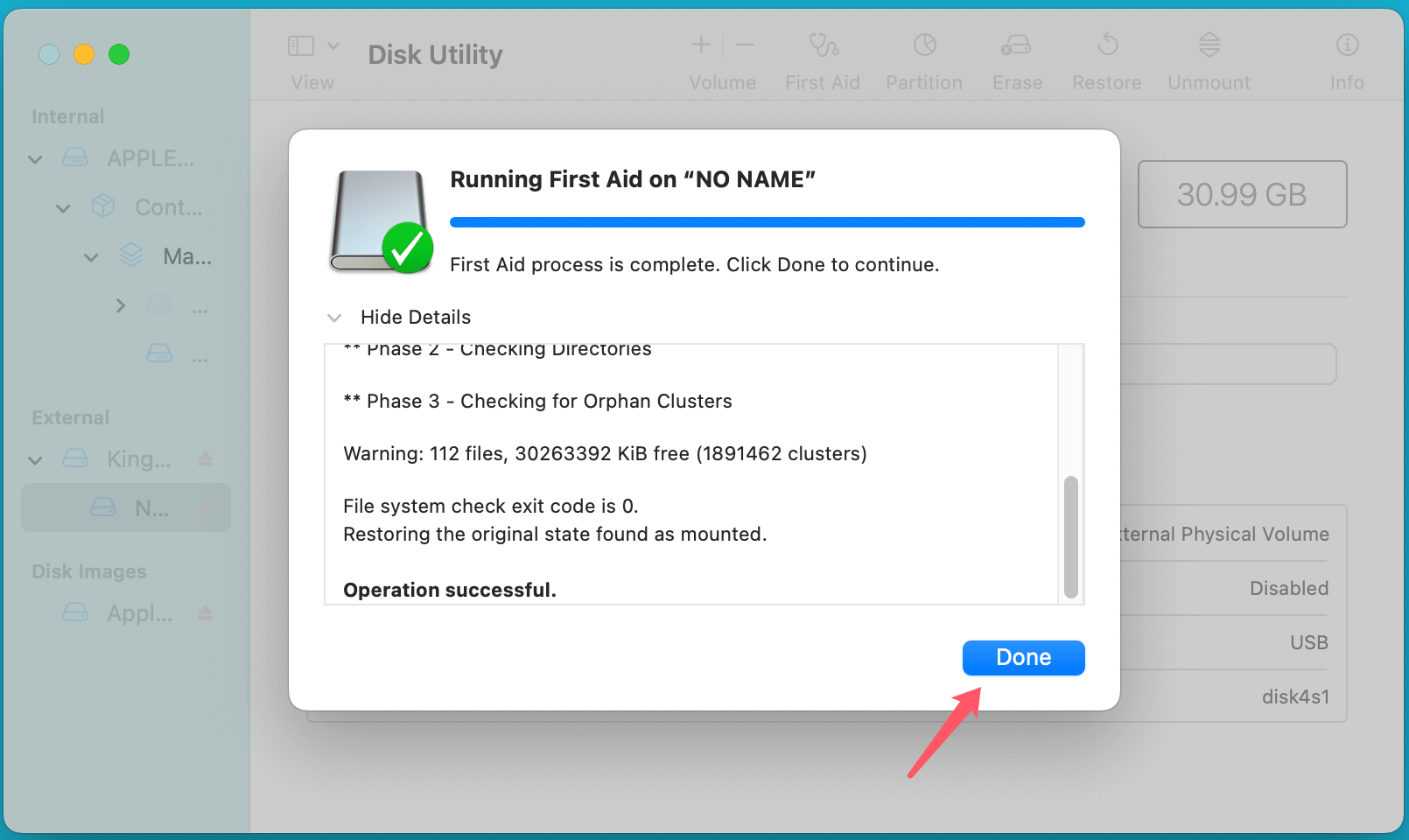Remove a Volume using the minus icon
1409x840 pixels.
pos(745,45)
